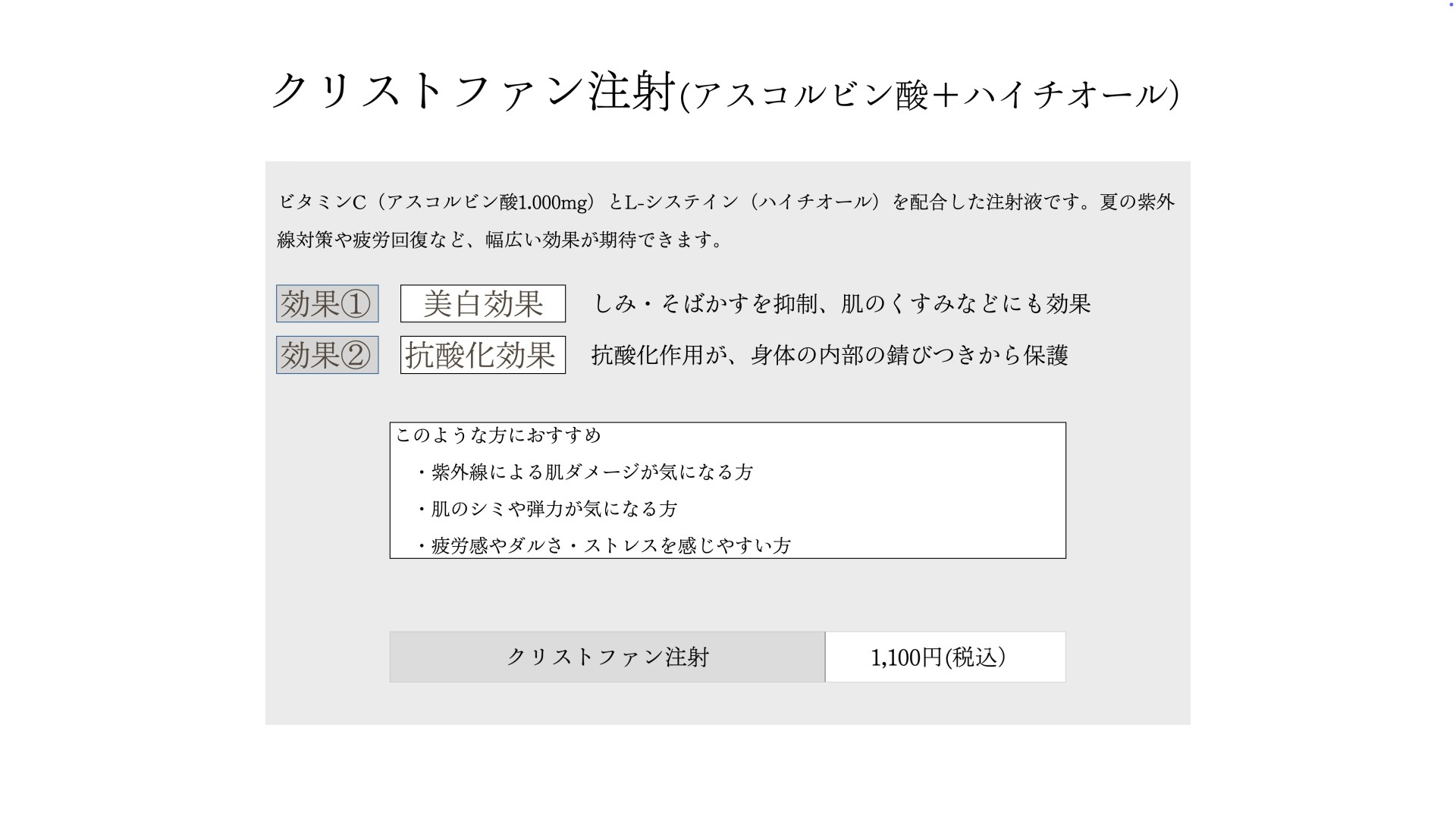Select the subtitle (アスコルビン酸+ハイチオール)

[930, 95]
